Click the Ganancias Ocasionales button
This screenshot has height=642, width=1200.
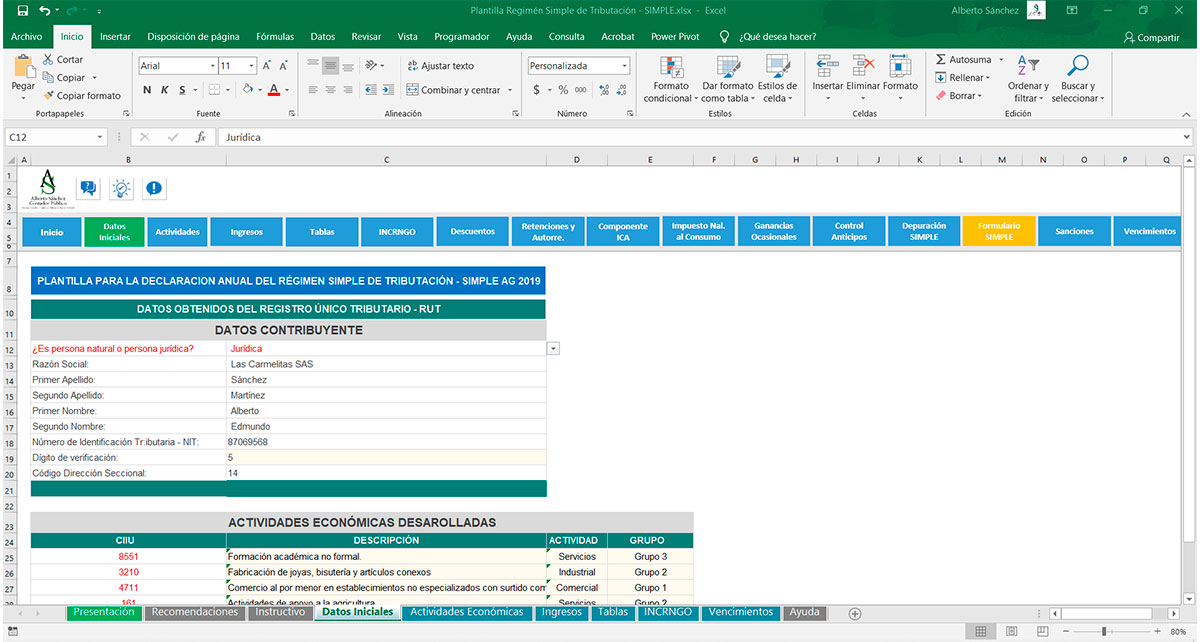(x=774, y=231)
